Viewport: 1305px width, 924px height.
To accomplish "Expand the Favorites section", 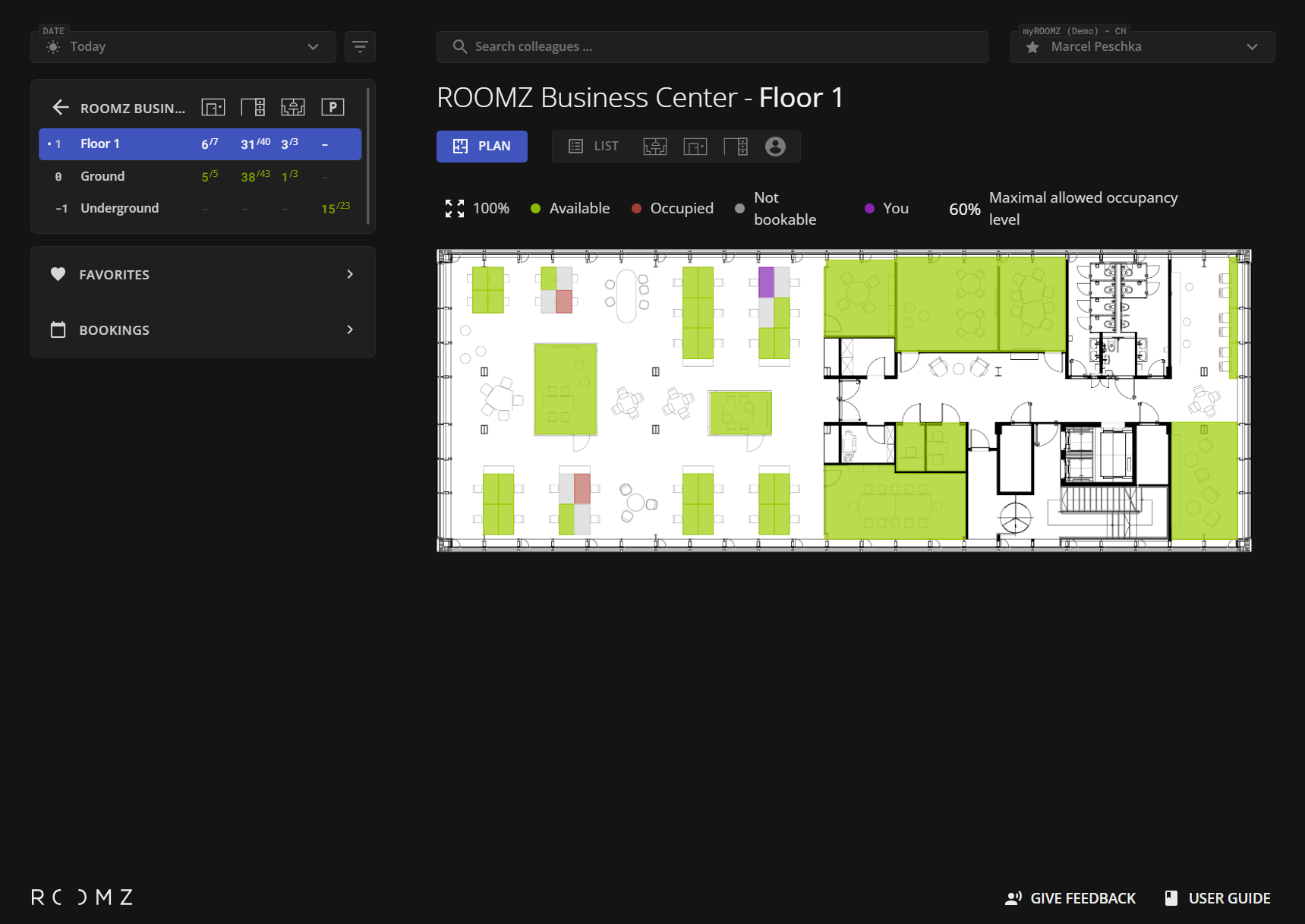I will (350, 275).
